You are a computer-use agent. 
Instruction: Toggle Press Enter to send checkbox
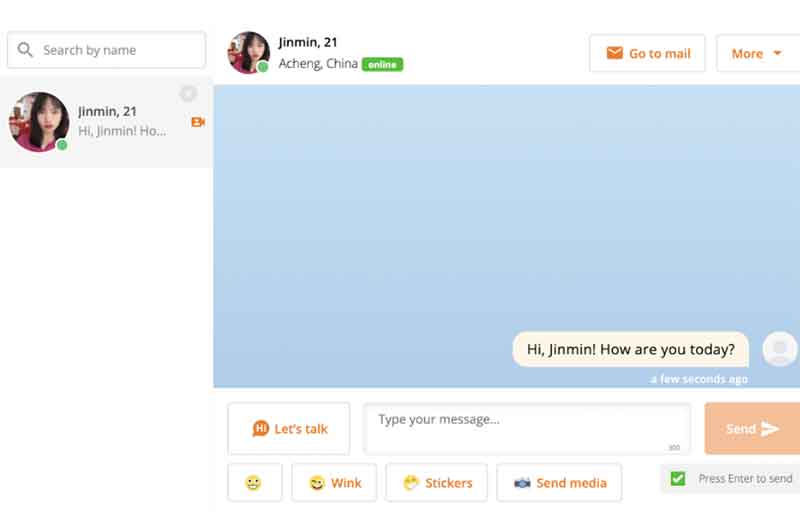678,479
